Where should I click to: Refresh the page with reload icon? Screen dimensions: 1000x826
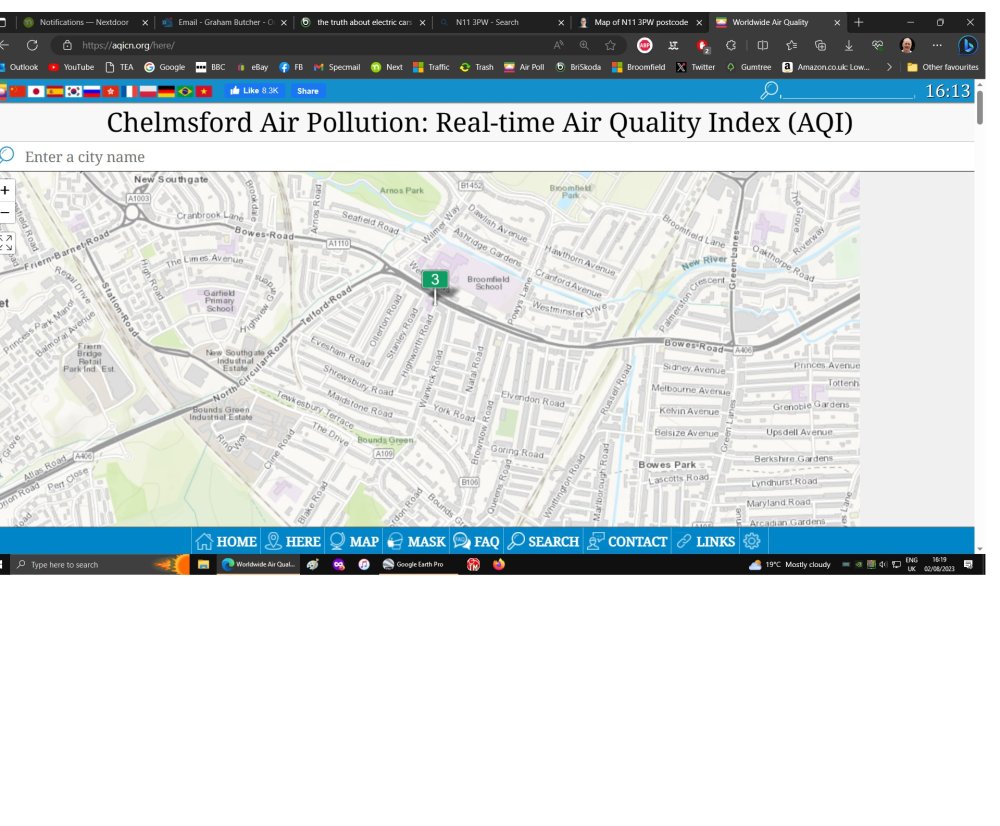[32, 45]
